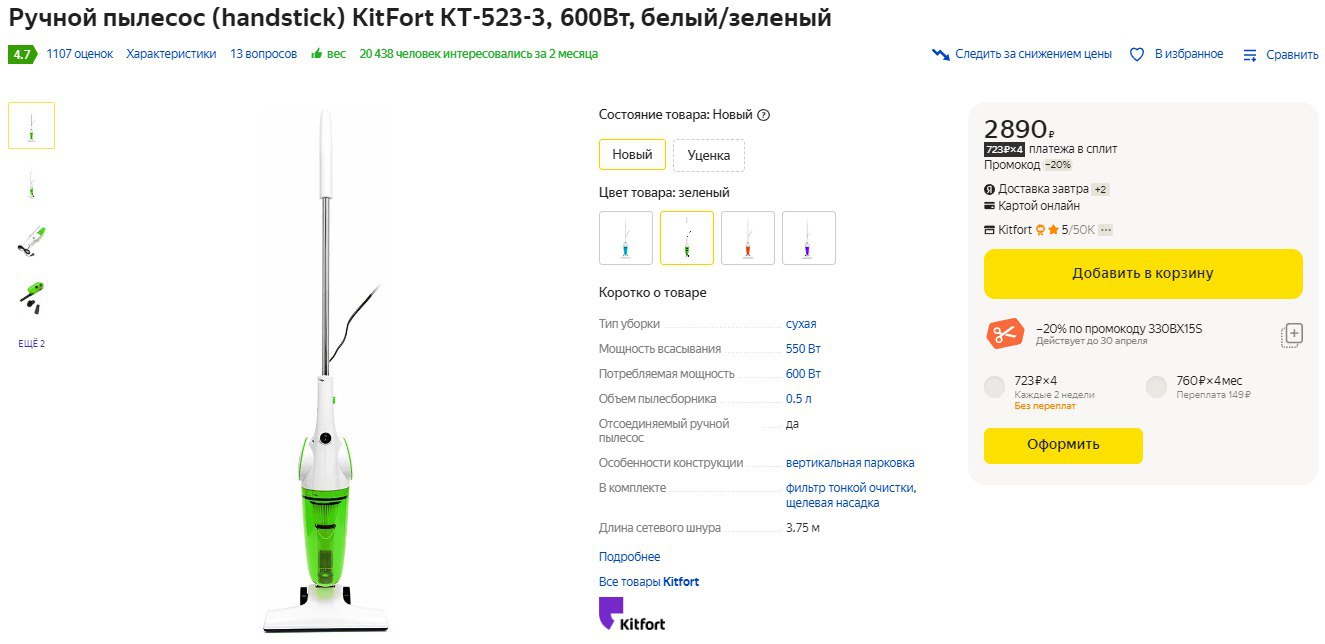The image size is (1325, 644).
Task: Expand delivery options +2 badge
Action: pos(1100,189)
